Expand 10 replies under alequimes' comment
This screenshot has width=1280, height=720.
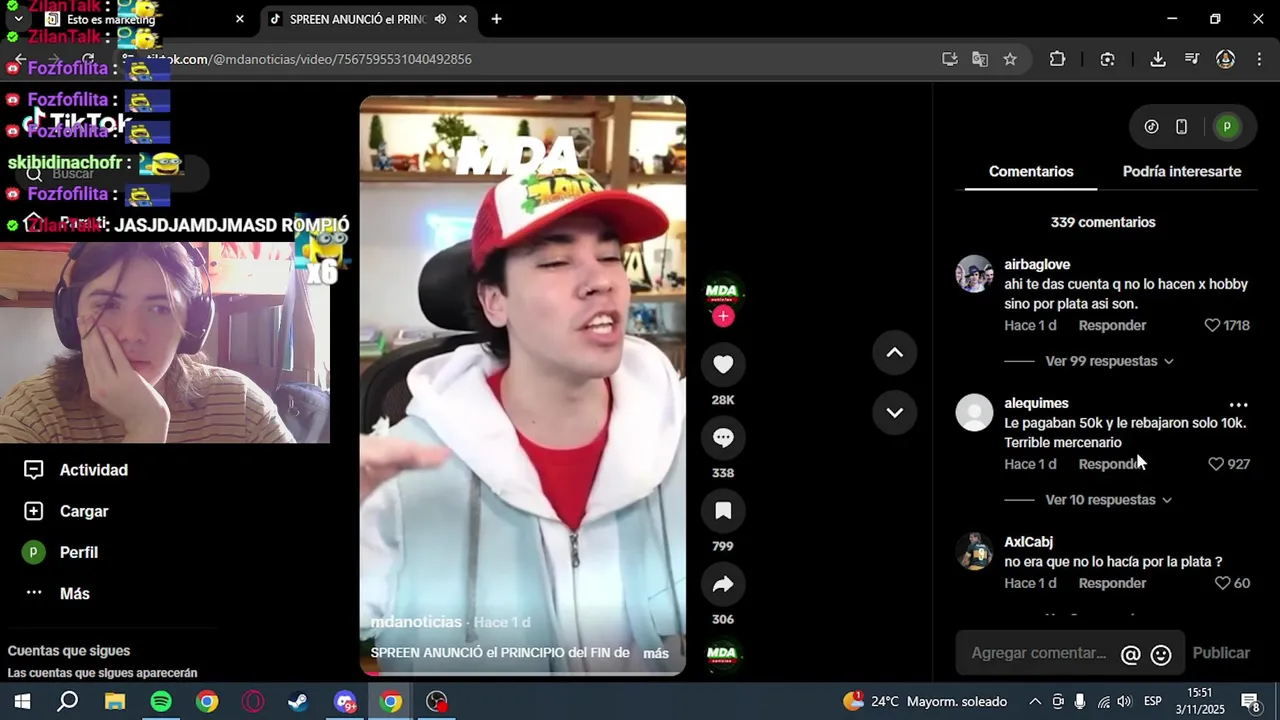pos(1109,500)
